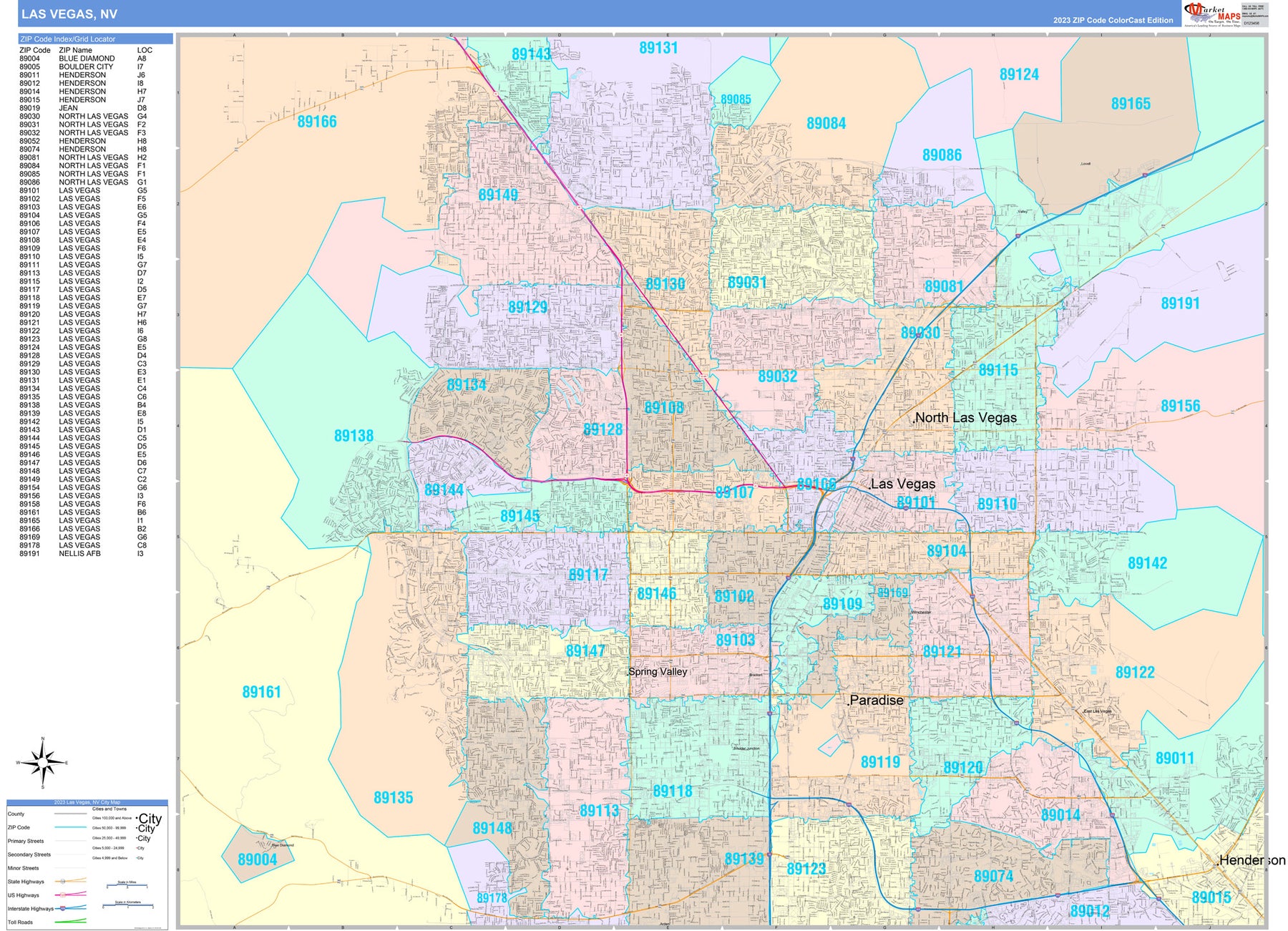
Task: Click the ZIP Code boundary line sample in legend
Action: pos(70,827)
